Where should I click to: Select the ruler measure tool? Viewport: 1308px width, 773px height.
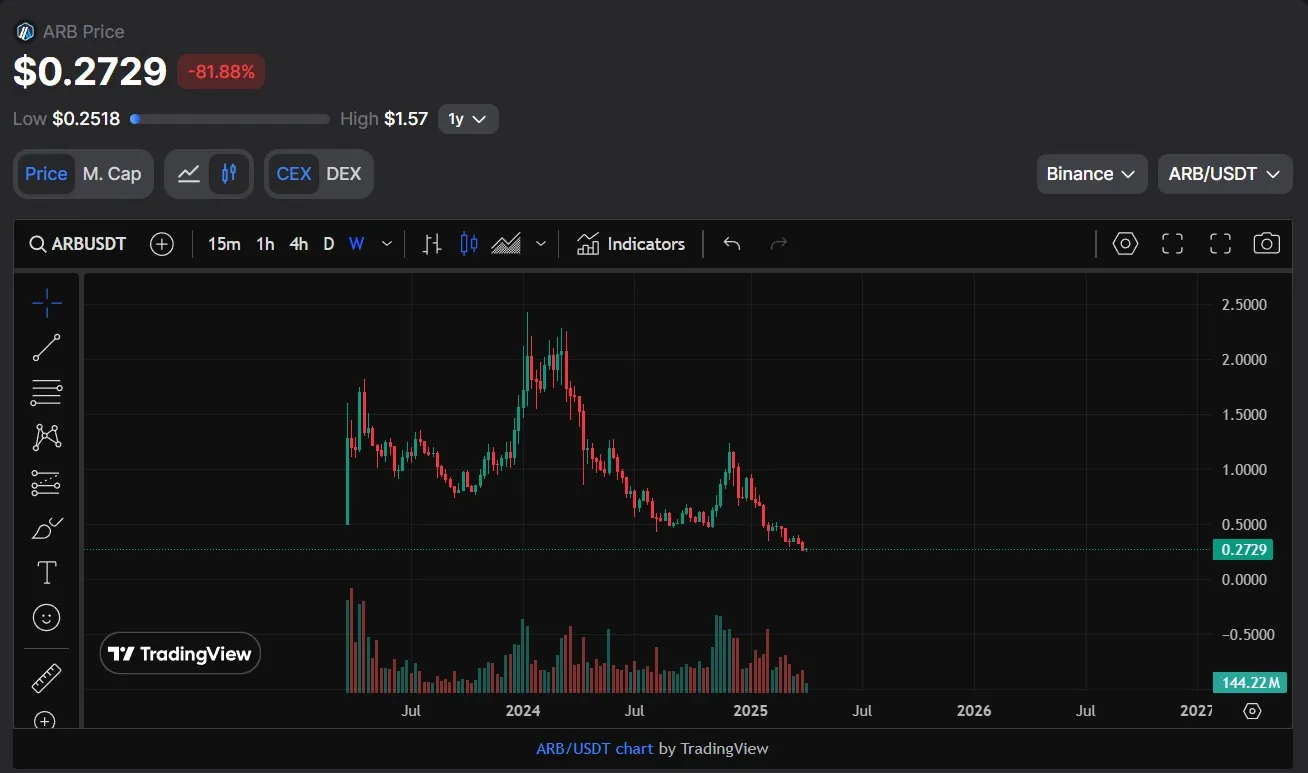46,678
